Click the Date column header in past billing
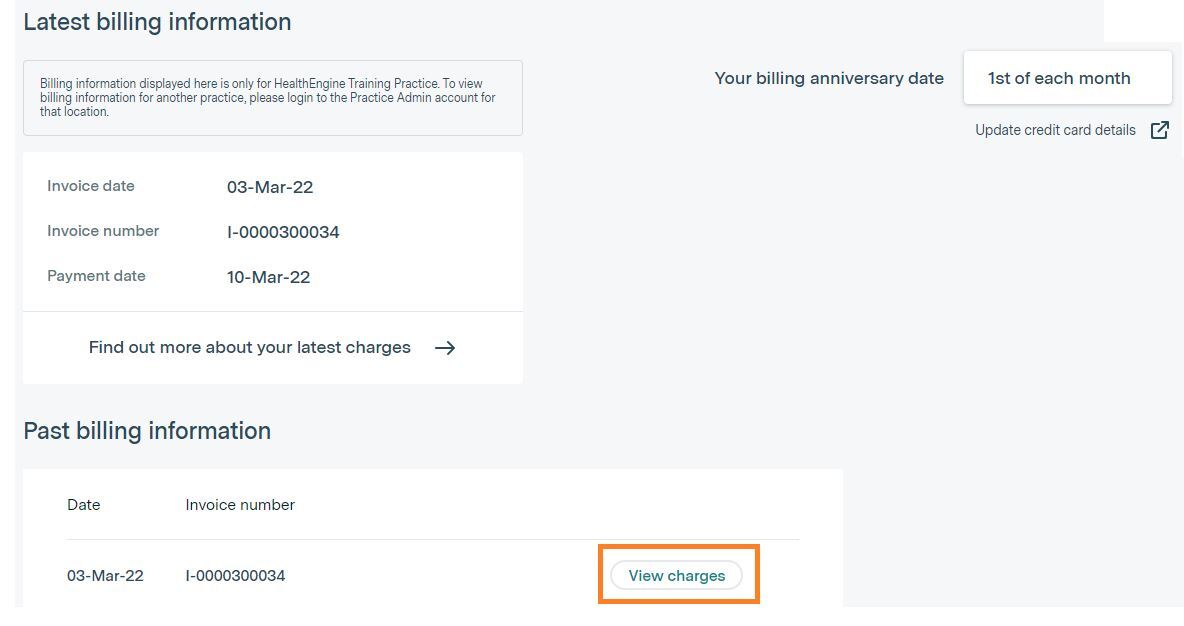Screen dimensions: 1184x626 (84, 505)
